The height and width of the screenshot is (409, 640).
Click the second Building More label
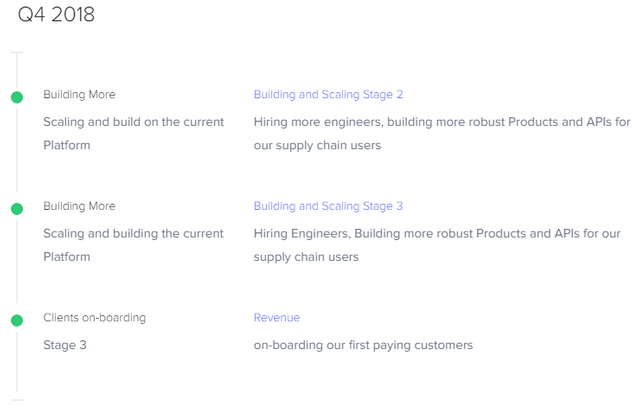point(79,206)
